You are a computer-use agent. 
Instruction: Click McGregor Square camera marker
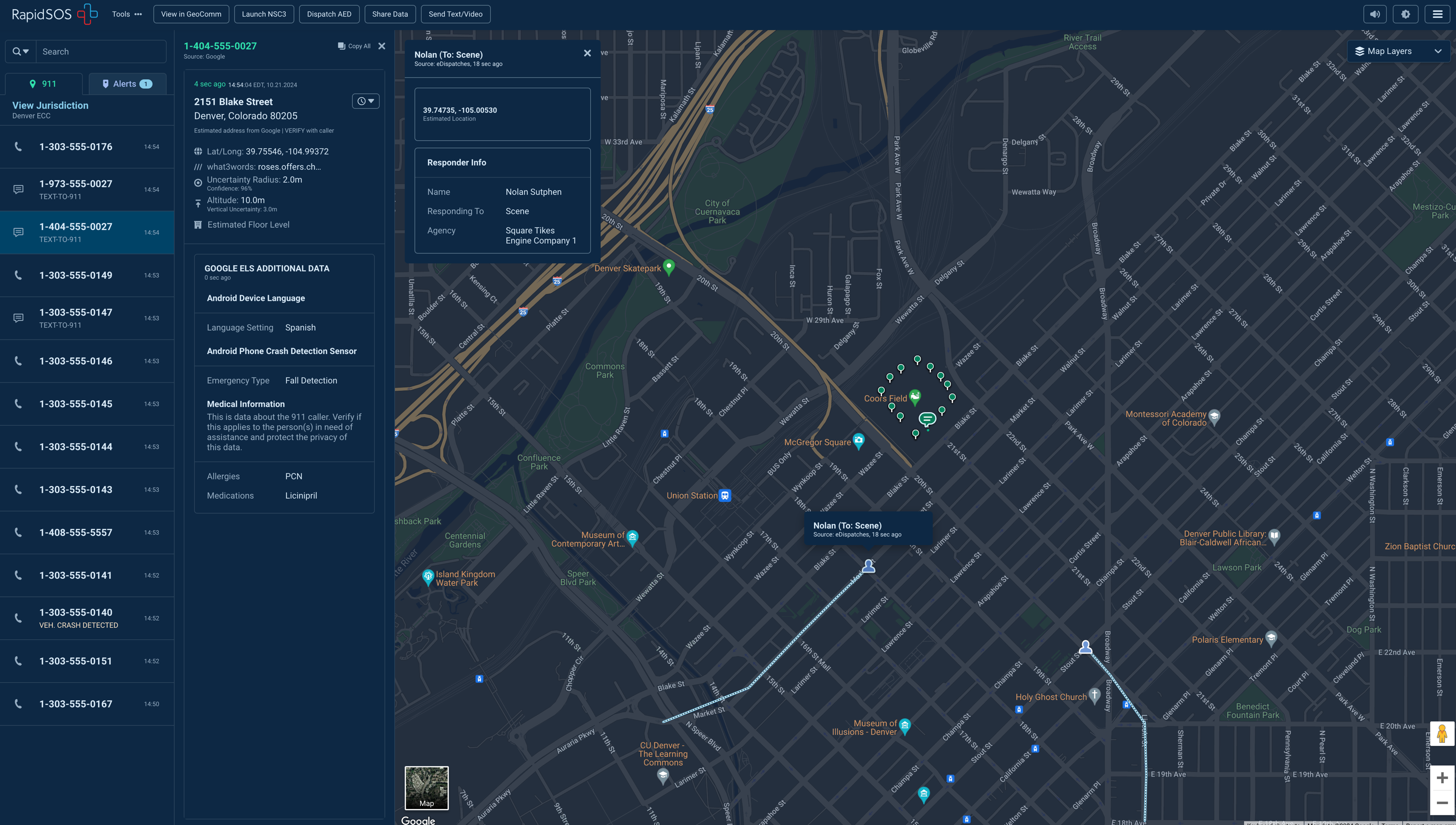859,441
